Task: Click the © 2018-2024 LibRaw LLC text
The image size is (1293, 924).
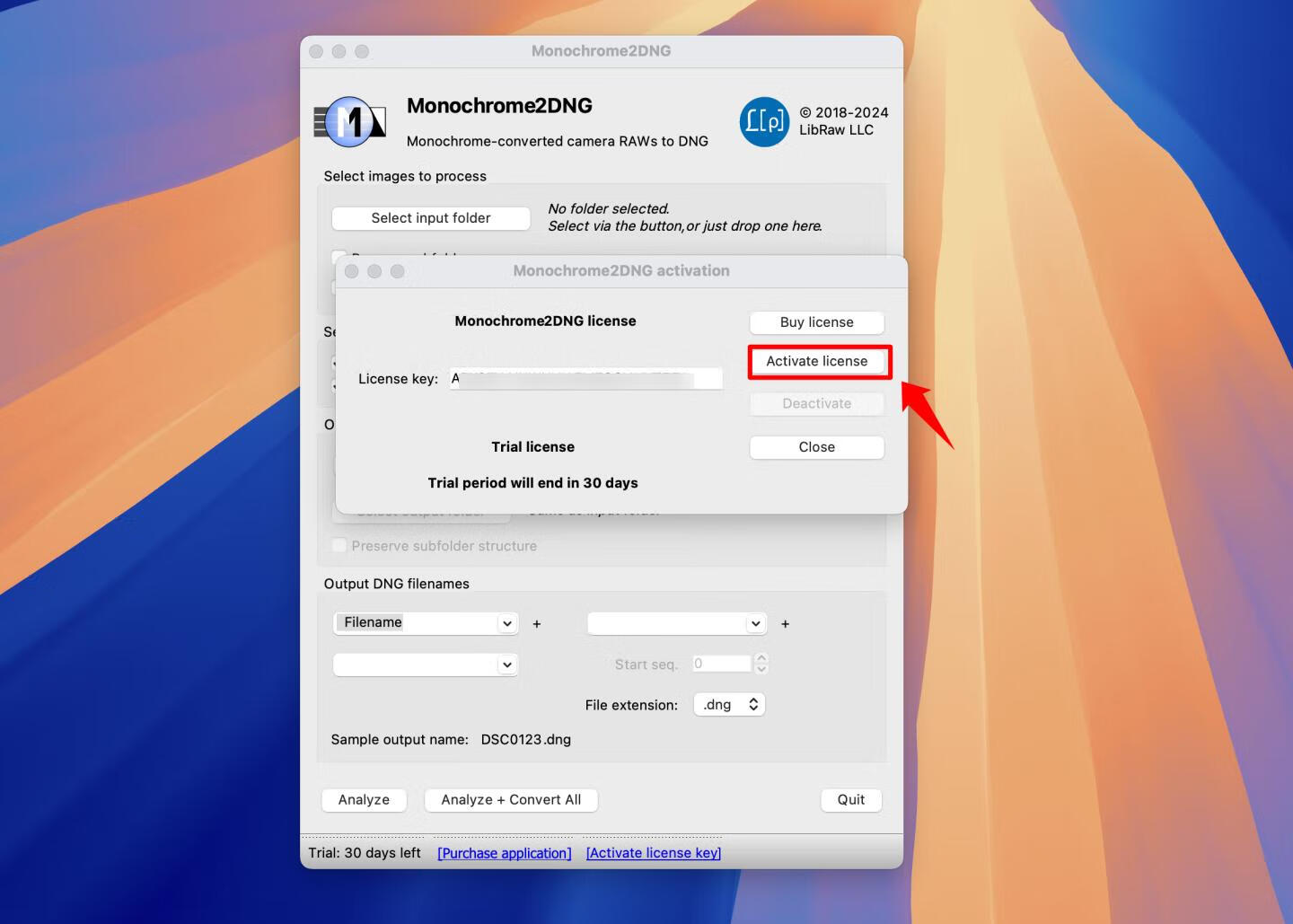Action: tap(844, 121)
